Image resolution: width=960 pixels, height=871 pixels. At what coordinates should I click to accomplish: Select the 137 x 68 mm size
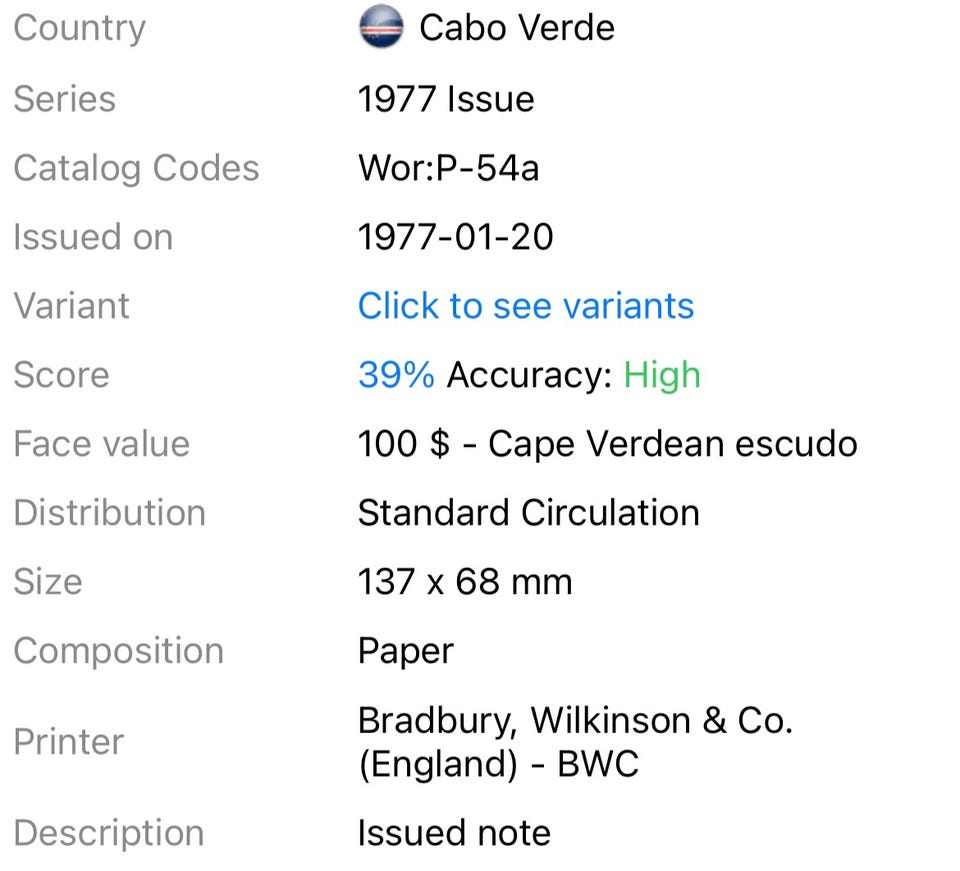pos(465,582)
